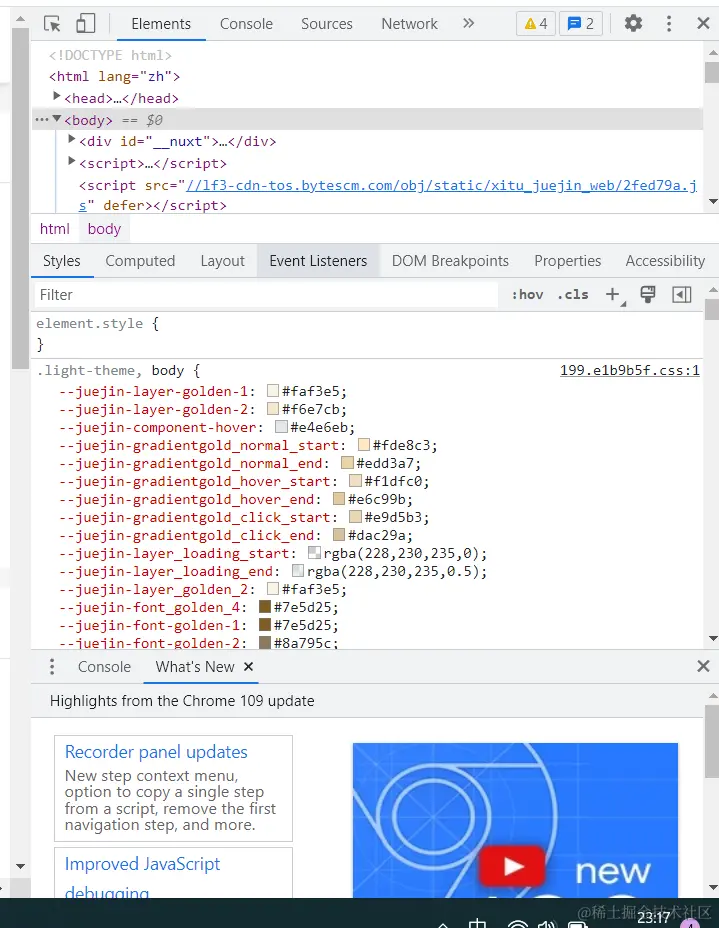Open the DevTools three-dot customize menu
Viewport: 719px width, 928px height.
[669, 24]
